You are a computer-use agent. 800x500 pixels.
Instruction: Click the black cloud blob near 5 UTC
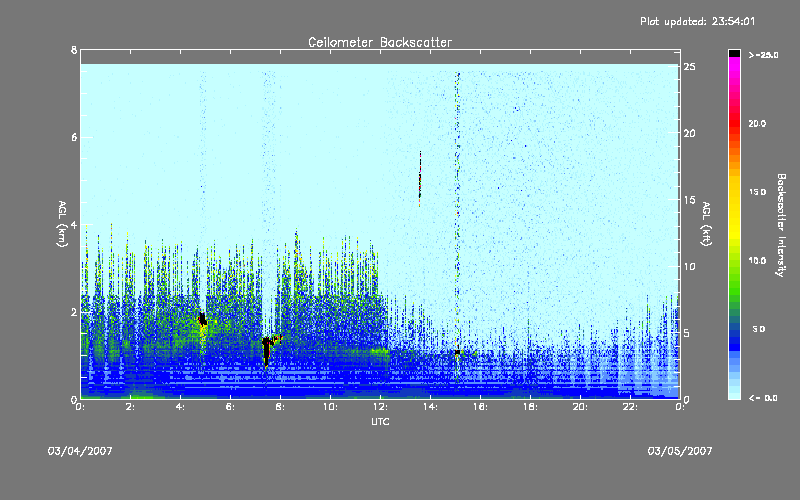tap(203, 319)
